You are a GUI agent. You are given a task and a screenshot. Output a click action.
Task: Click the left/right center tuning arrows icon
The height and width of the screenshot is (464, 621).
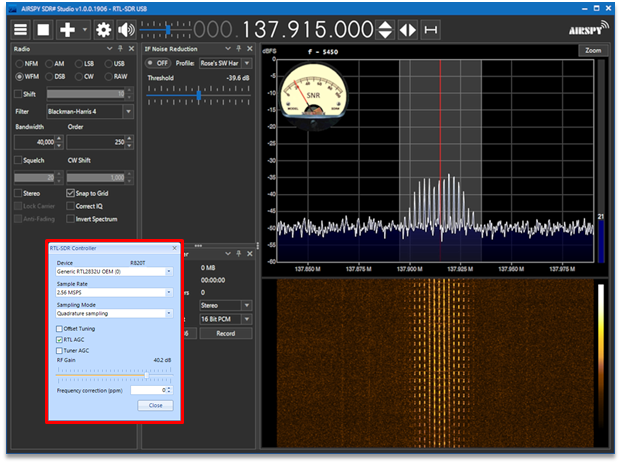pyautogui.click(x=408, y=30)
